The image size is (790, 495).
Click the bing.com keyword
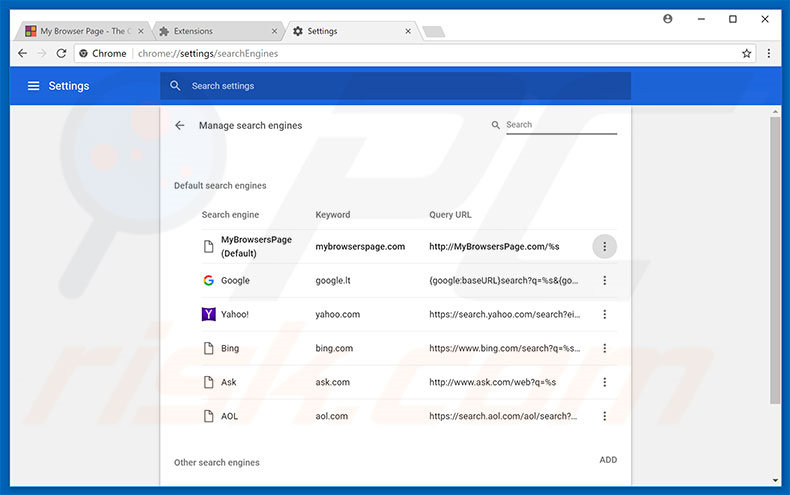(334, 348)
